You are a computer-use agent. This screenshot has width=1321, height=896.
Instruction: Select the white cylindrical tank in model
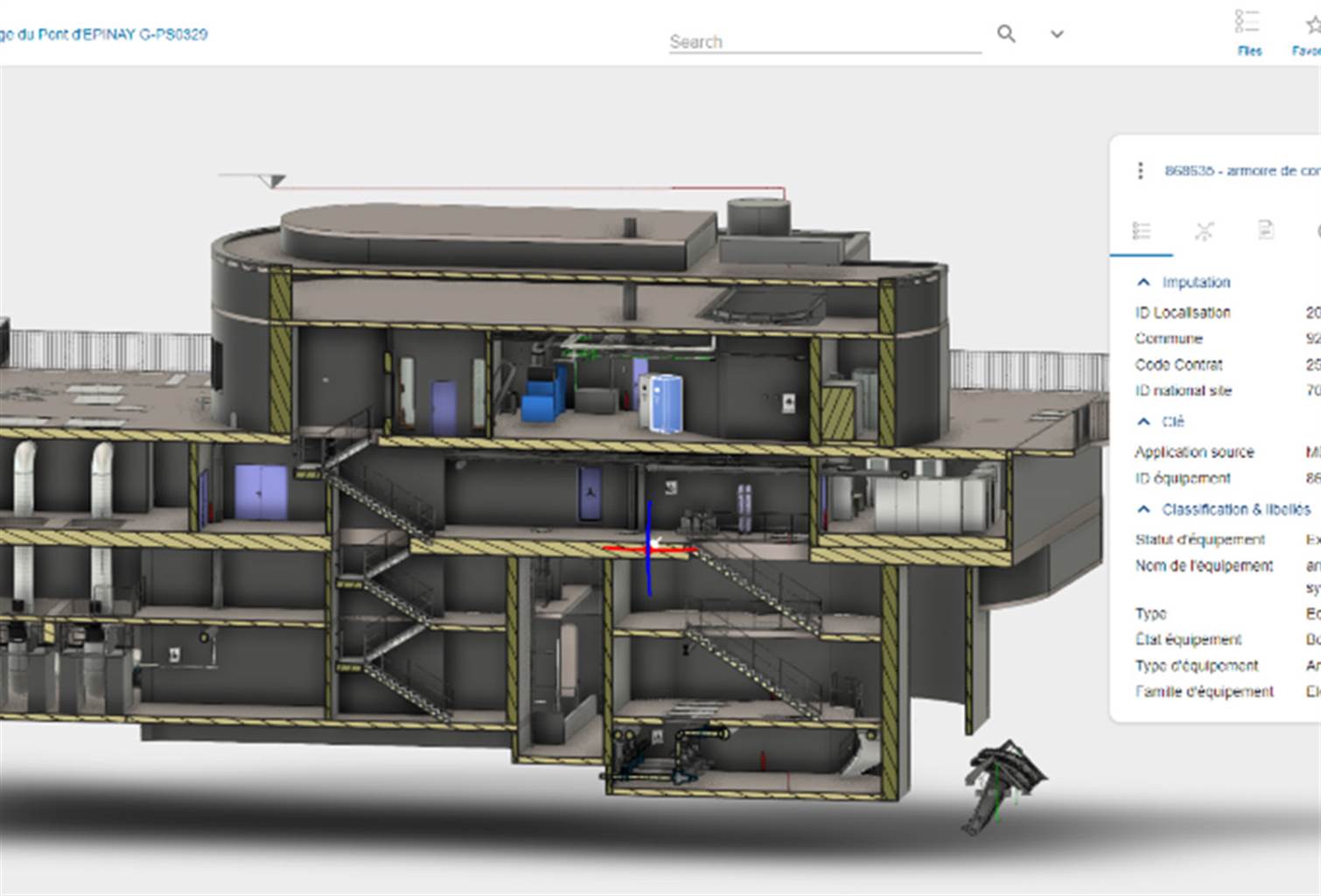point(662,402)
